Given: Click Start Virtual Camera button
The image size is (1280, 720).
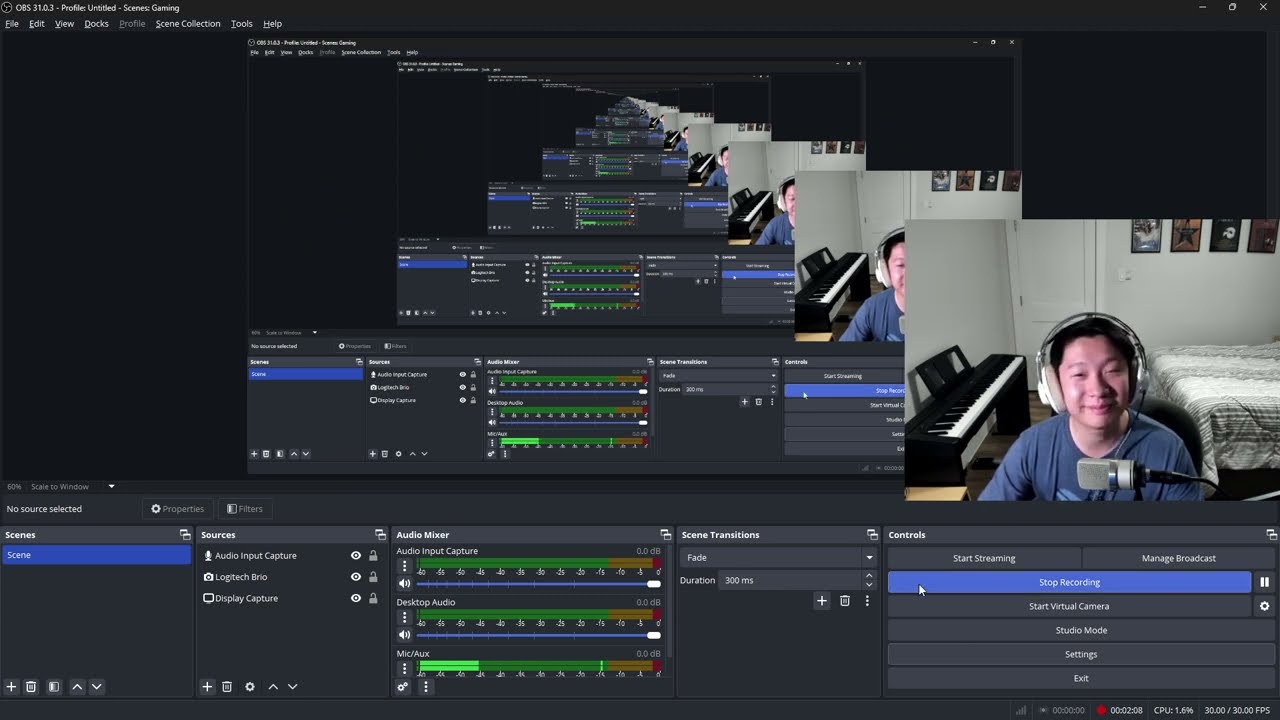Looking at the screenshot, I should tap(1069, 606).
